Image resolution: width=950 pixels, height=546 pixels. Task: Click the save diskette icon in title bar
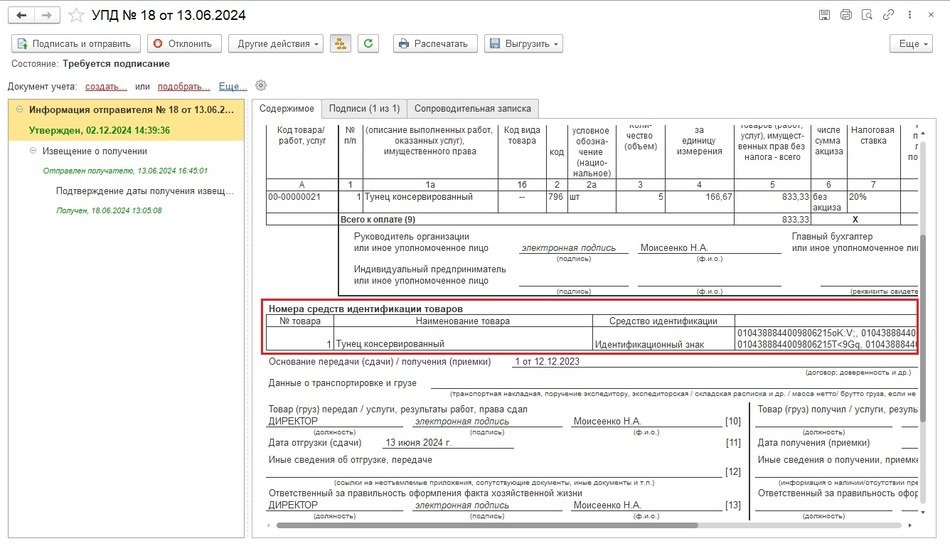point(824,15)
